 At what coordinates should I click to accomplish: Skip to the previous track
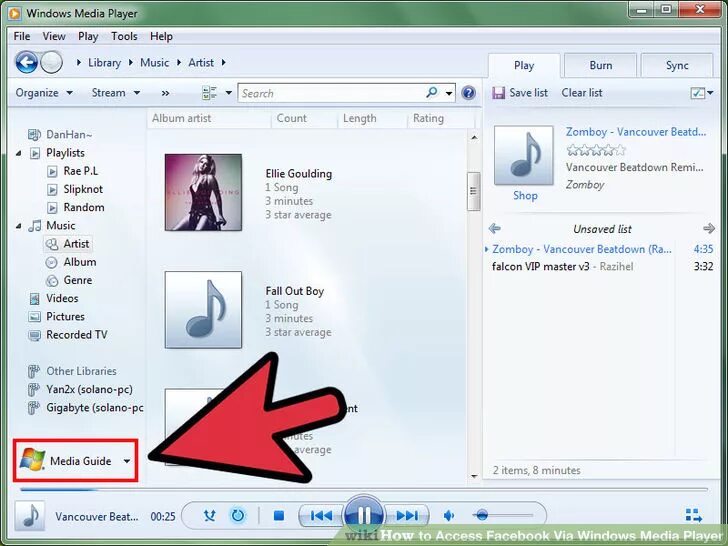click(321, 515)
